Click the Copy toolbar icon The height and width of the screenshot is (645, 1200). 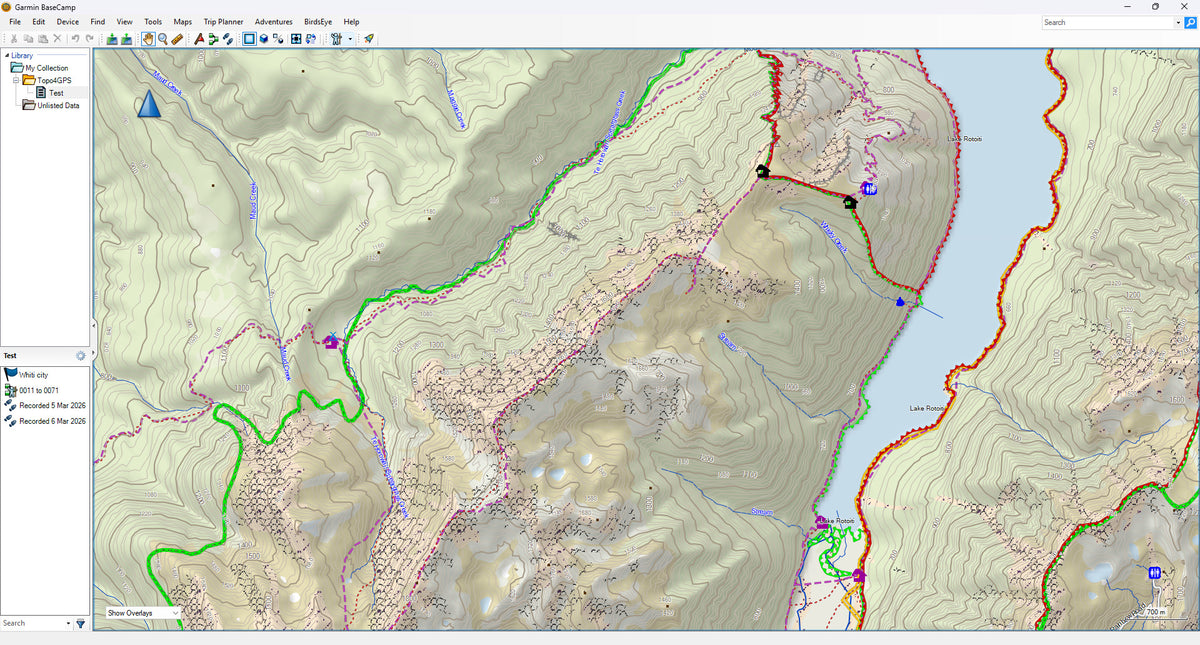click(28, 39)
